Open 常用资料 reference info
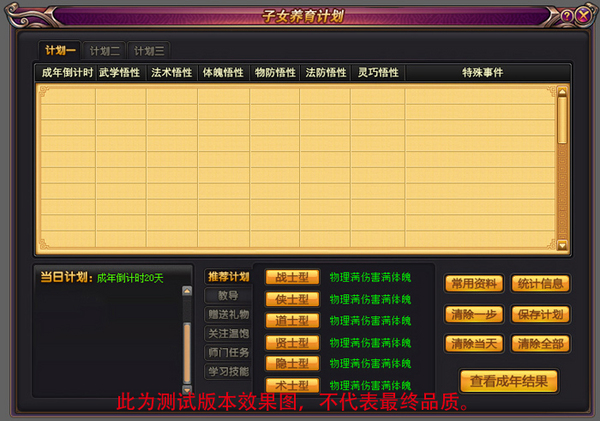 click(x=474, y=284)
